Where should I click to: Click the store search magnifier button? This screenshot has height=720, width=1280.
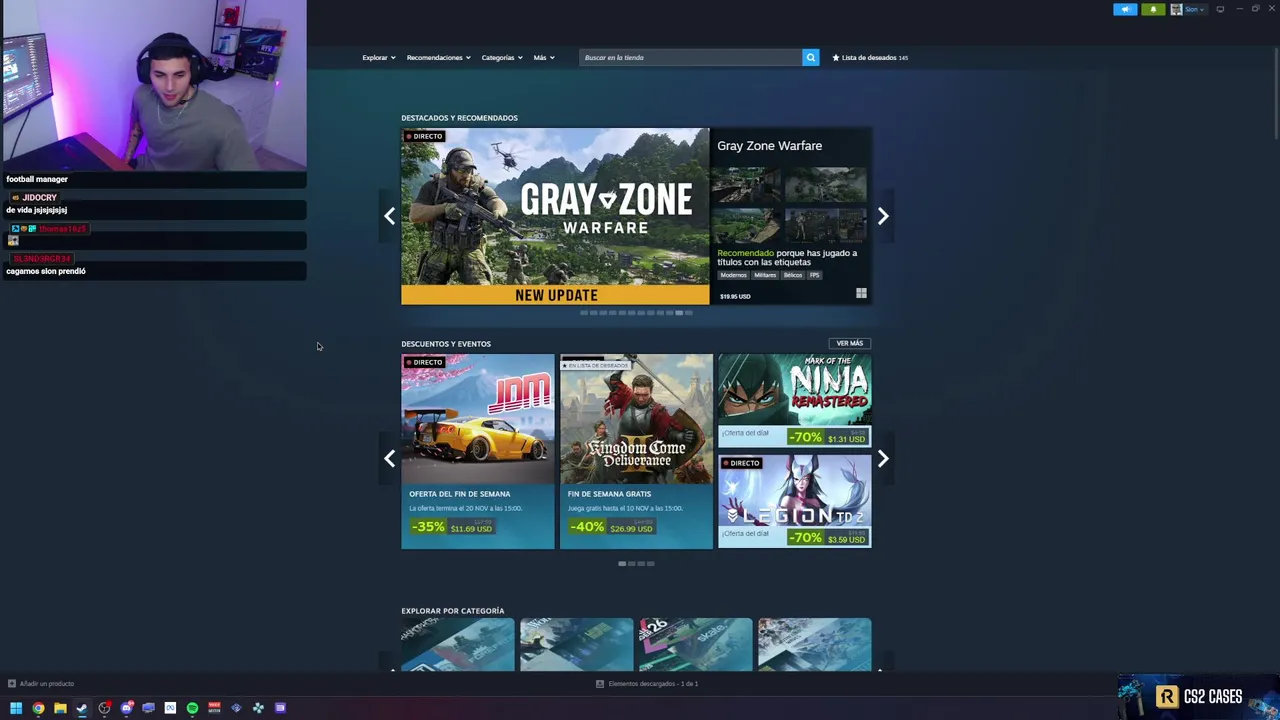click(811, 57)
